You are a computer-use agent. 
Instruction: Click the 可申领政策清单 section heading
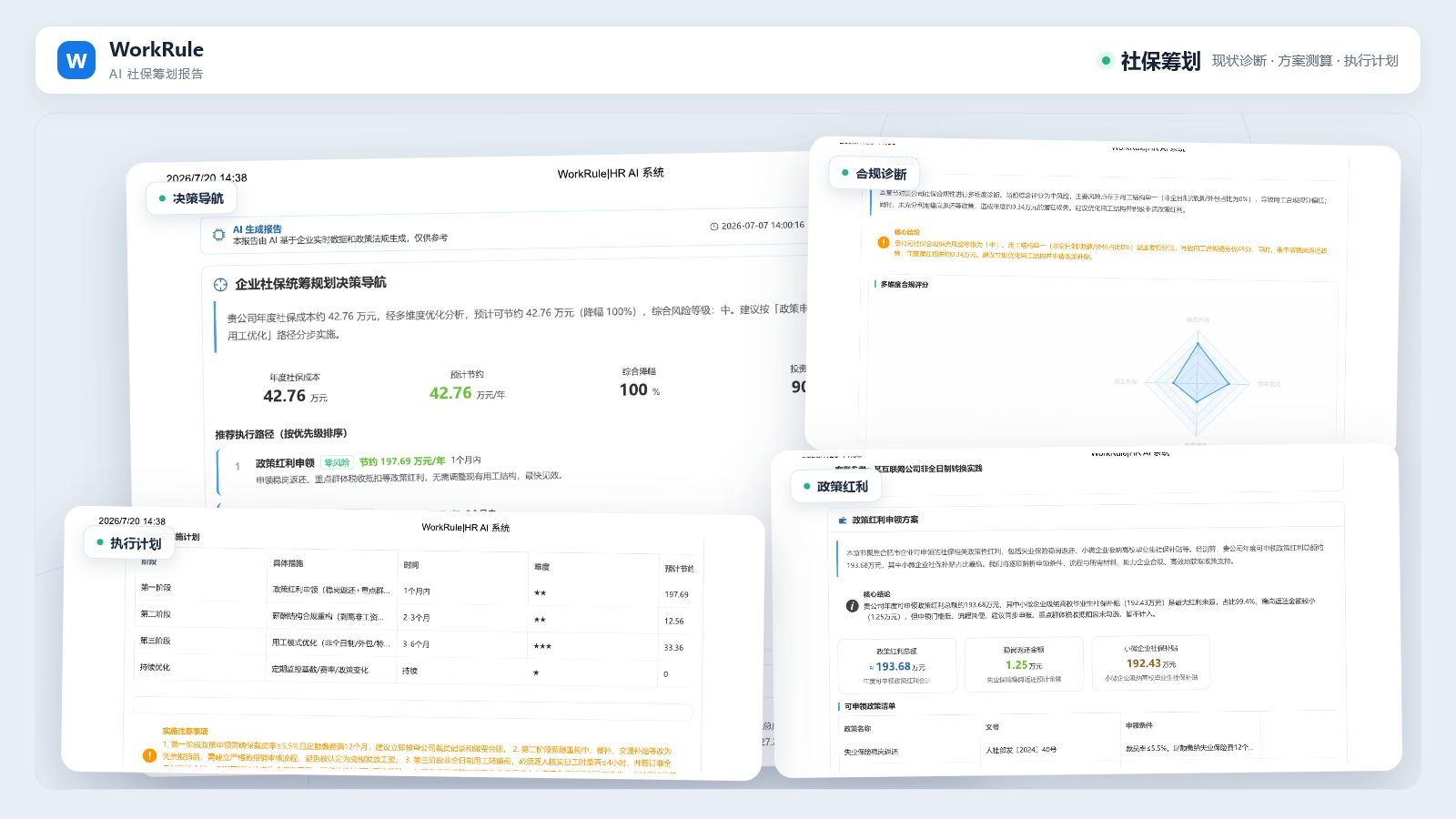(x=870, y=706)
